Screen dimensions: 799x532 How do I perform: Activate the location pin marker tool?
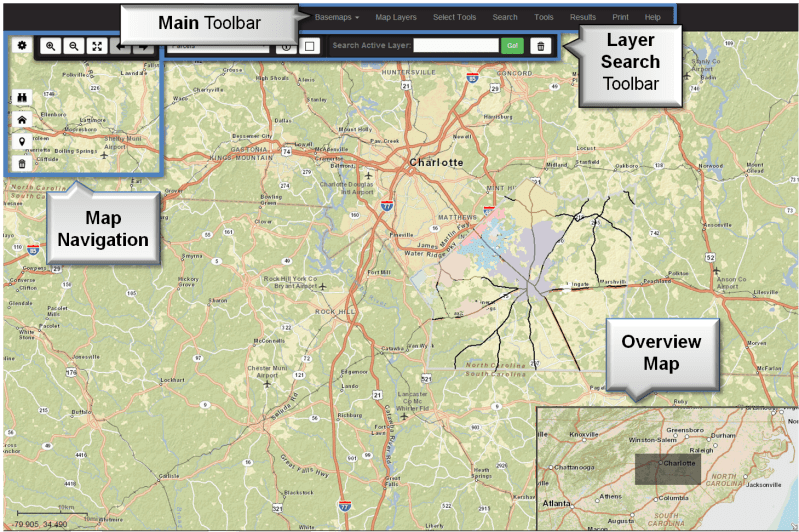[x=22, y=142]
